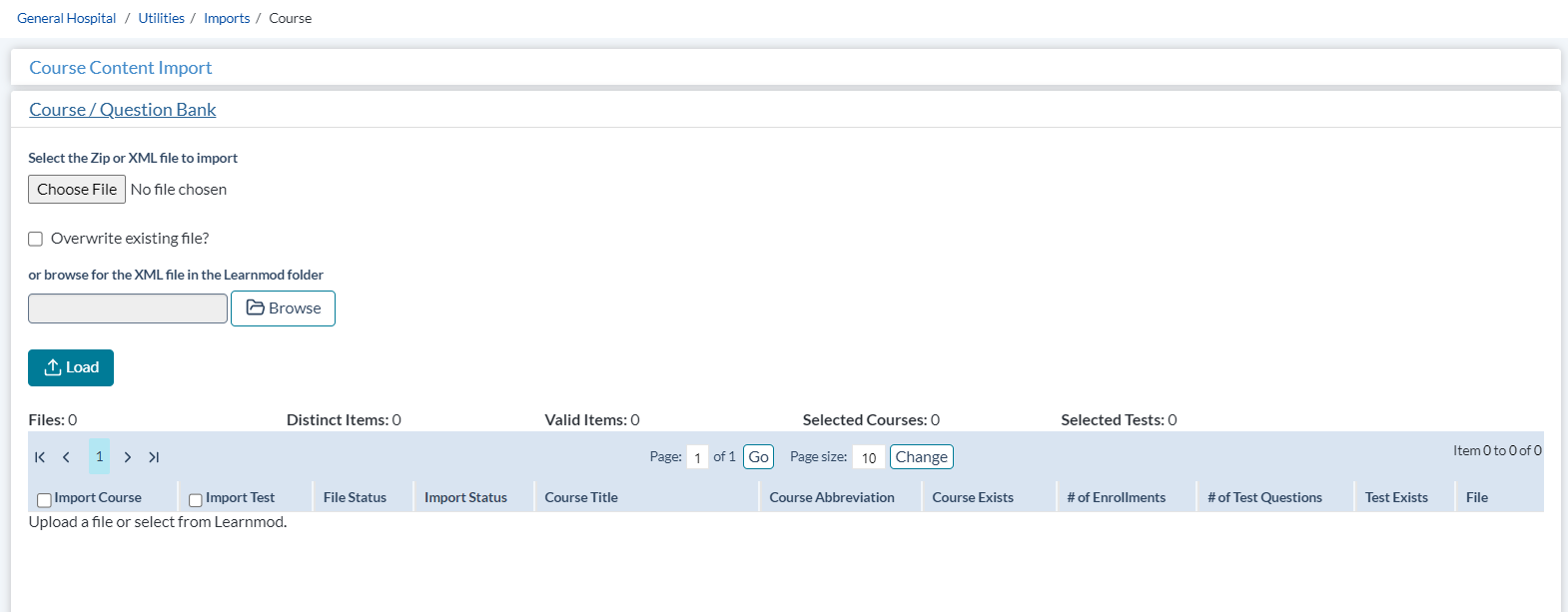The image size is (1568, 612).
Task: Sort by Course Title column header
Action: click(x=581, y=497)
